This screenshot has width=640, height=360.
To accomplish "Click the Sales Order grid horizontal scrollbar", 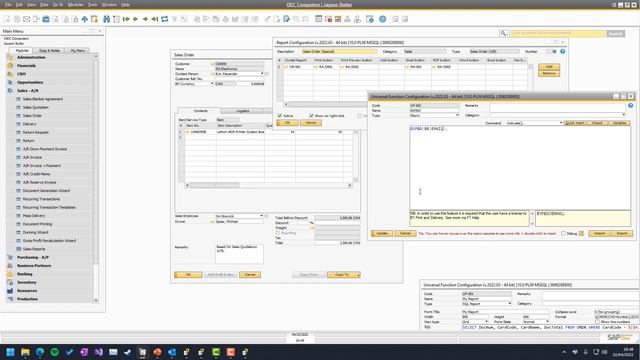I will coord(269,185).
